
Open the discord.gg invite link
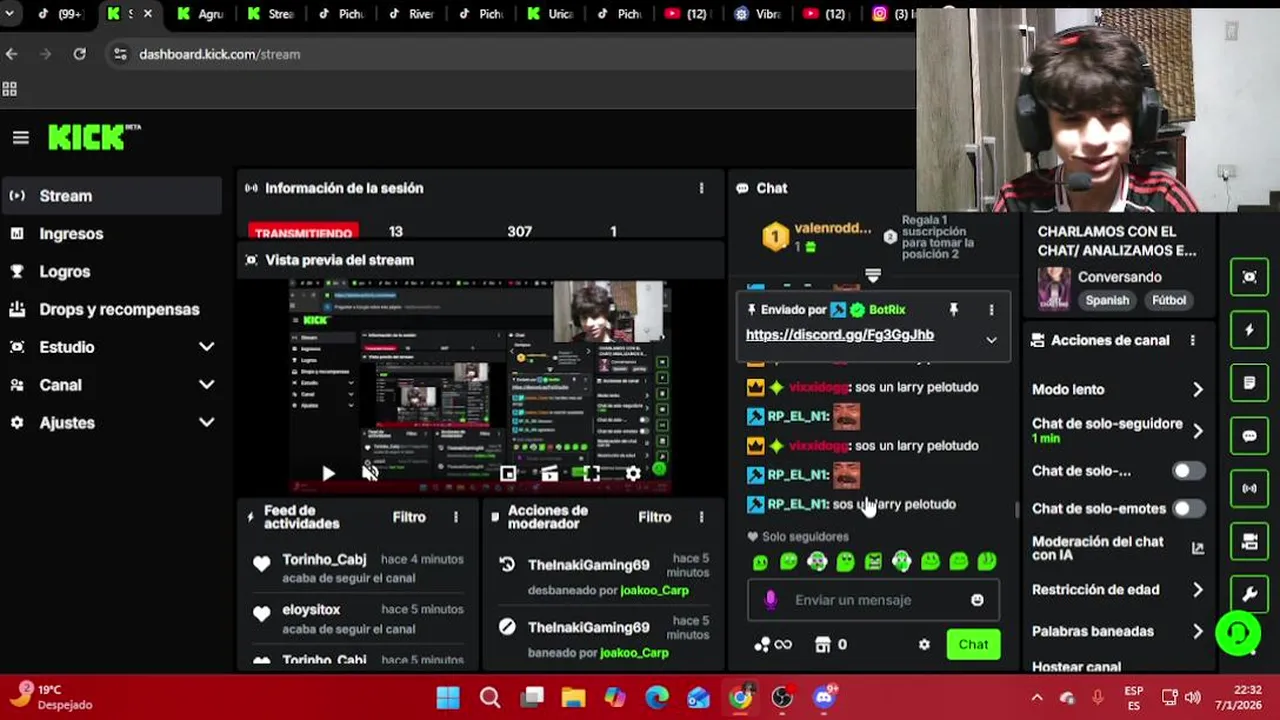click(x=840, y=335)
